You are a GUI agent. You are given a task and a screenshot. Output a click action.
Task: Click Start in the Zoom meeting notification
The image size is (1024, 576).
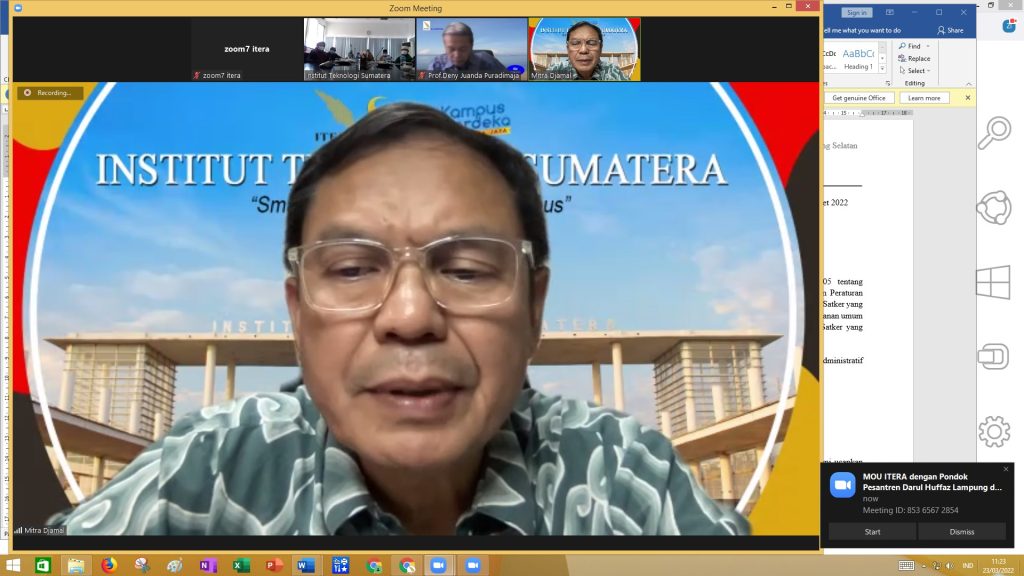click(872, 532)
